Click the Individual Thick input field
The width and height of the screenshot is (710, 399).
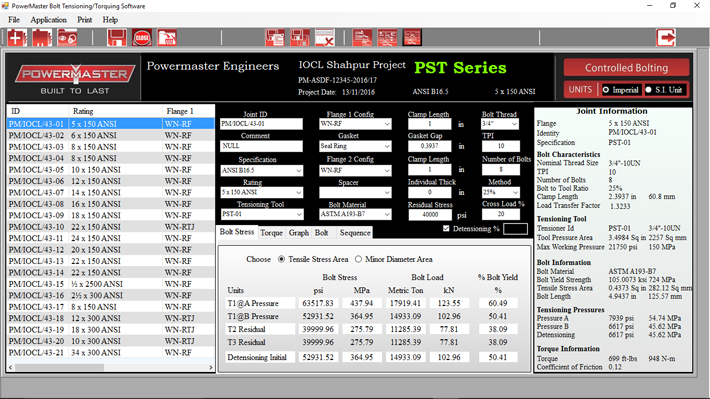tap(429, 192)
